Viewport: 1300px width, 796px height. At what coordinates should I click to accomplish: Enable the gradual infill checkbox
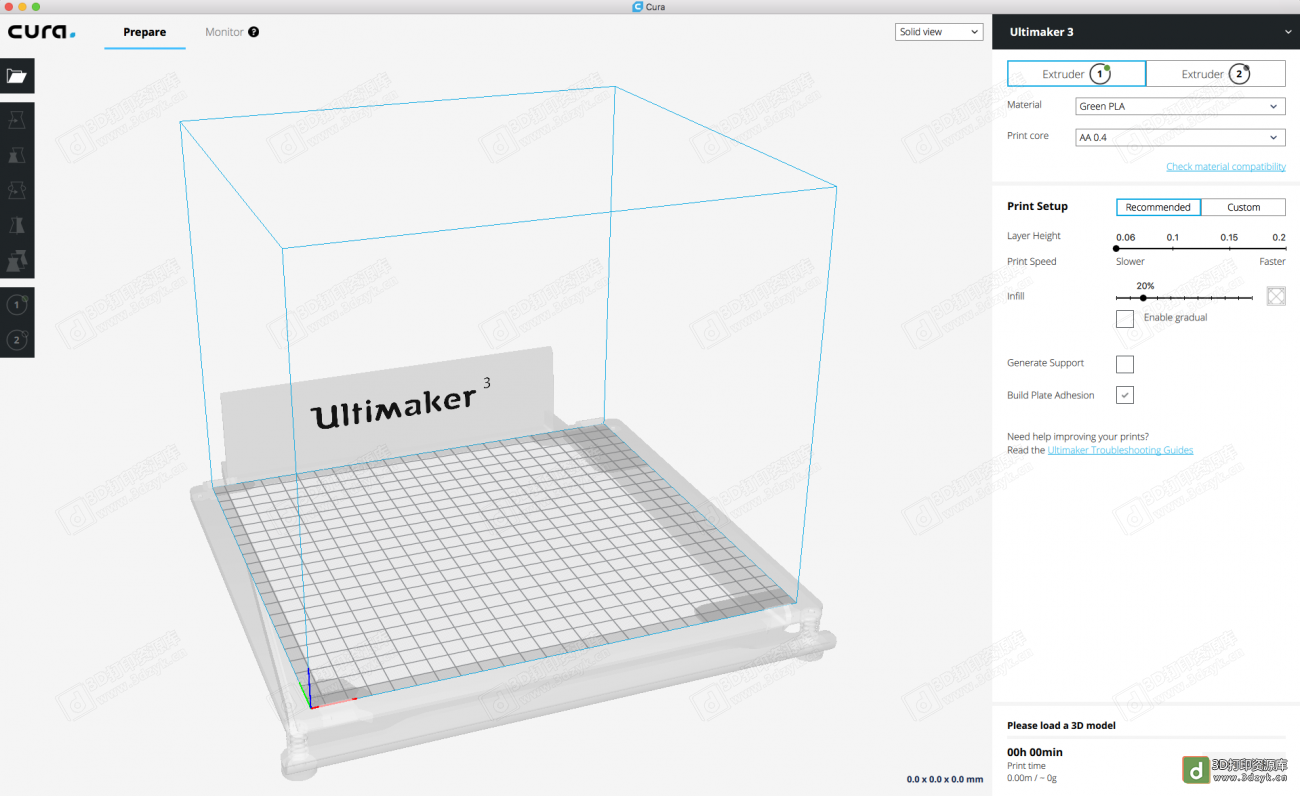[1125, 319]
